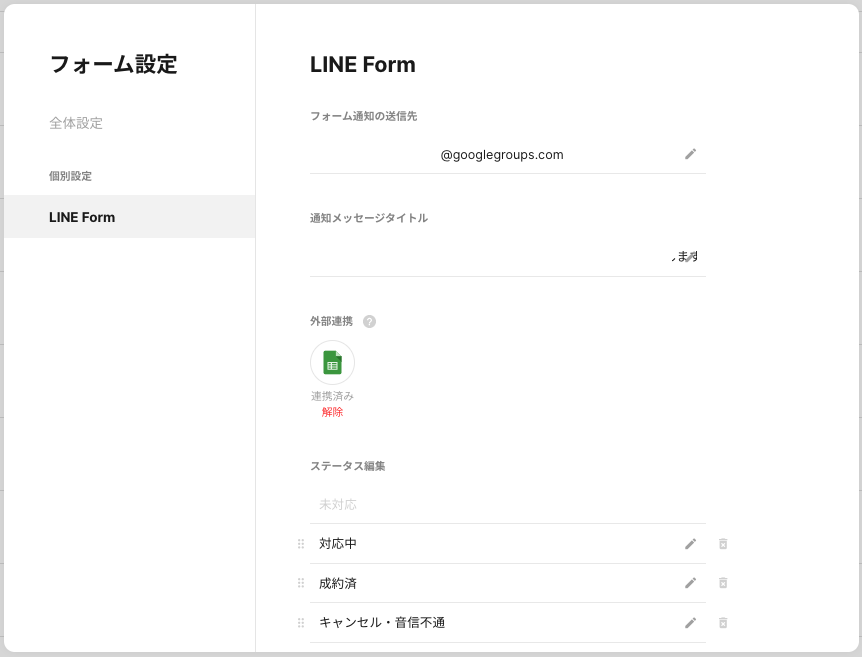Click the フォーム通知の送信先 label
Image resolution: width=862 pixels, height=657 pixels.
[x=363, y=116]
